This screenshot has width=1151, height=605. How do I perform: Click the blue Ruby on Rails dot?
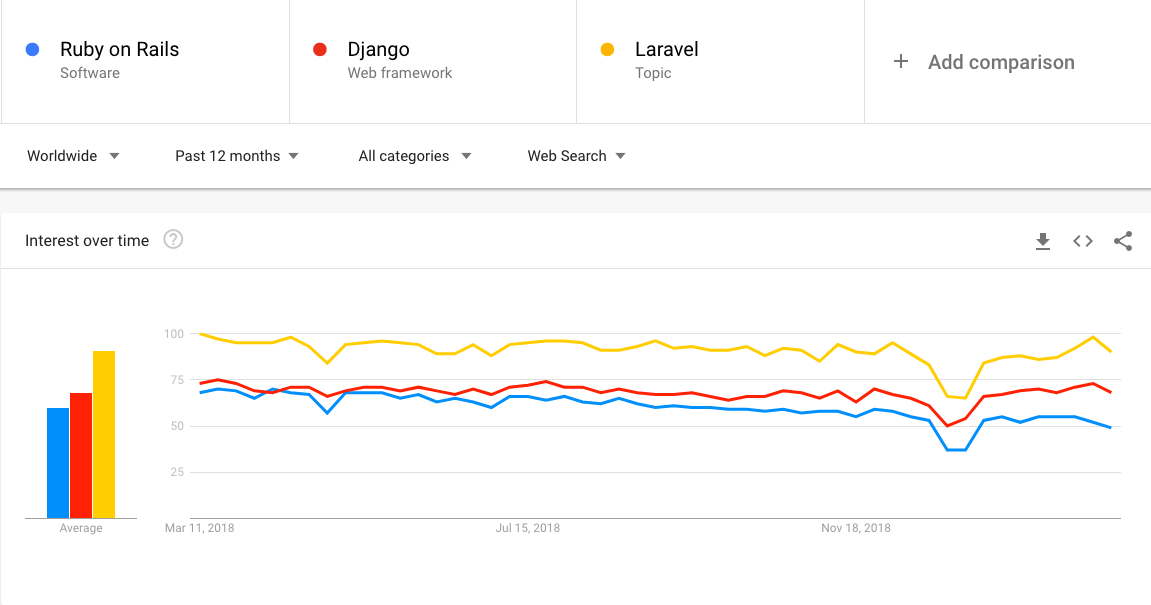point(33,49)
